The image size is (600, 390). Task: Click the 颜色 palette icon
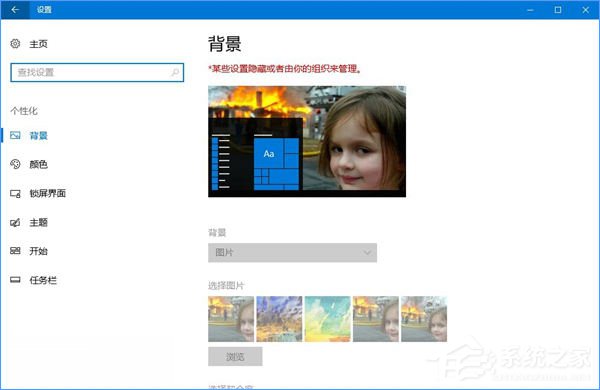[x=15, y=164]
